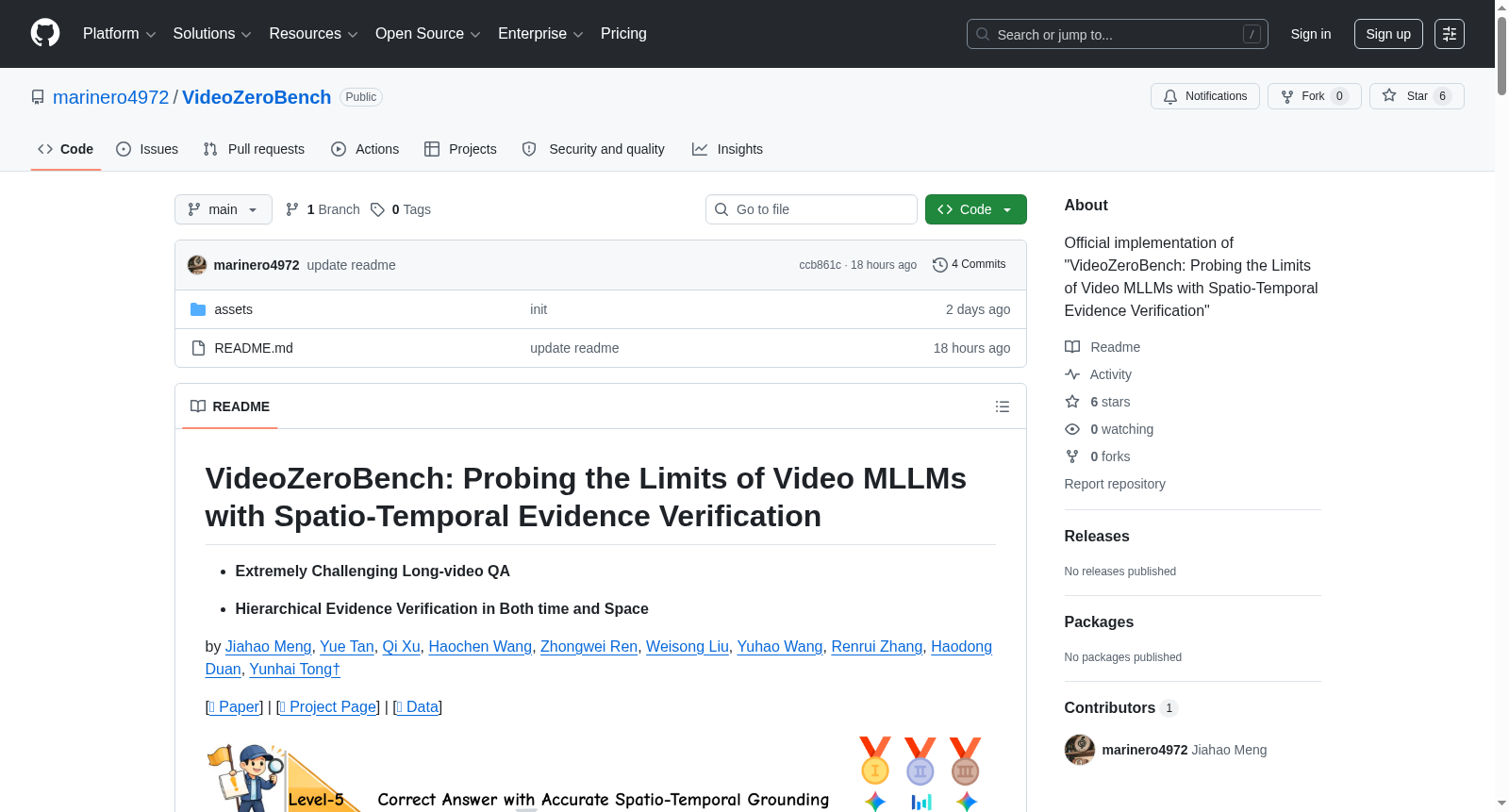Open the Yue Tan author link
This screenshot has width=1509, height=812.
click(x=347, y=647)
